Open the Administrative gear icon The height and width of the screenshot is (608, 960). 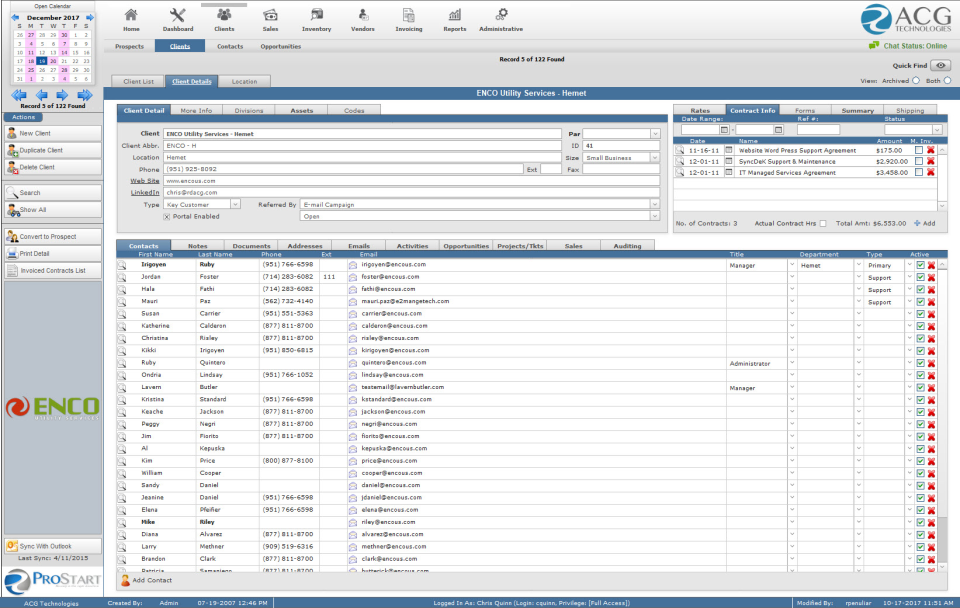pyautogui.click(x=501, y=20)
